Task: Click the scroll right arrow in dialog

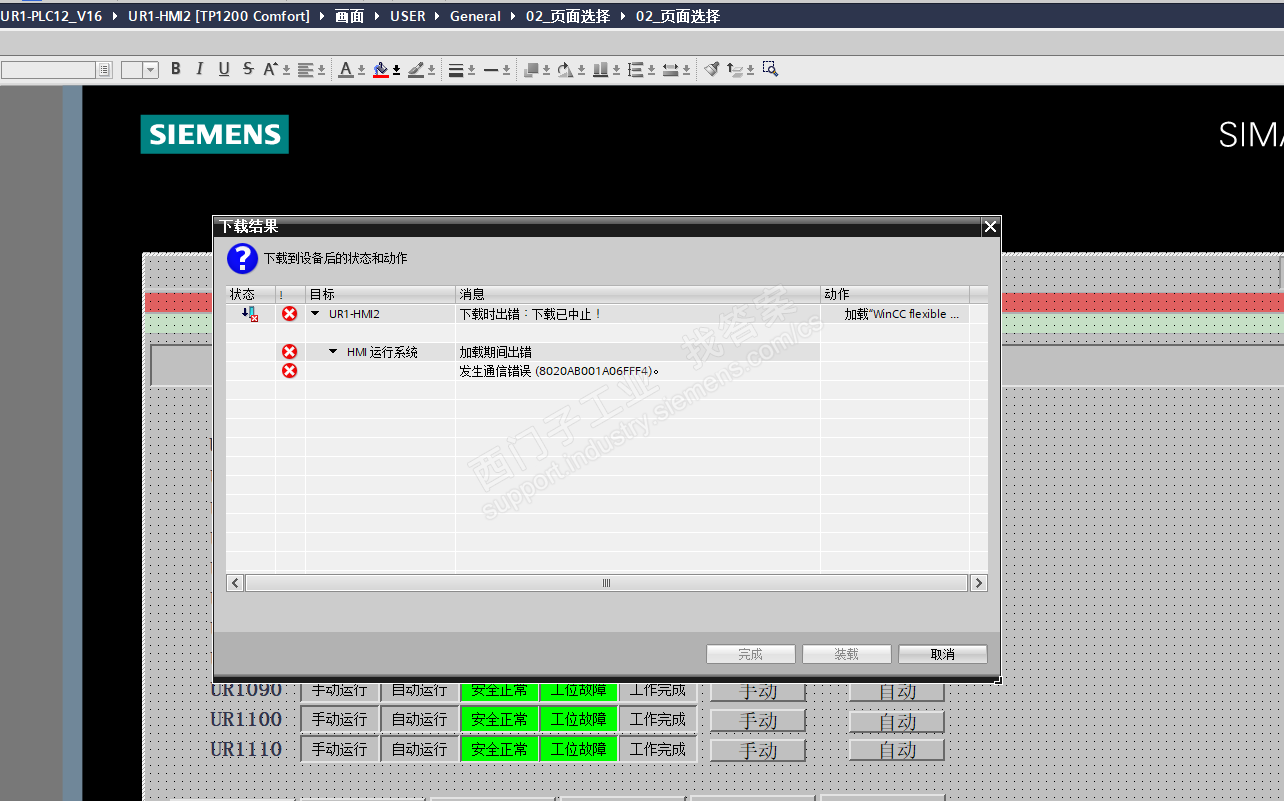Action: coord(978,583)
